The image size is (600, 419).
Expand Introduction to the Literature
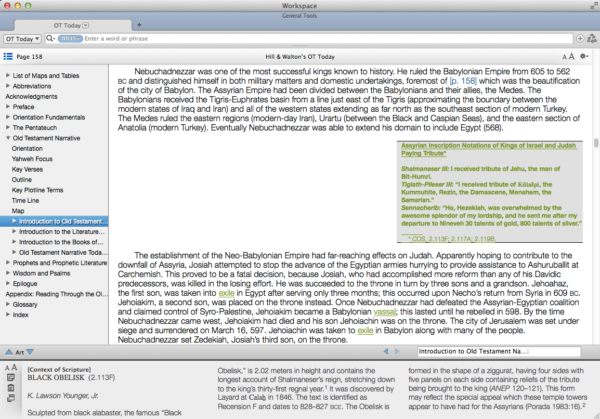14,232
